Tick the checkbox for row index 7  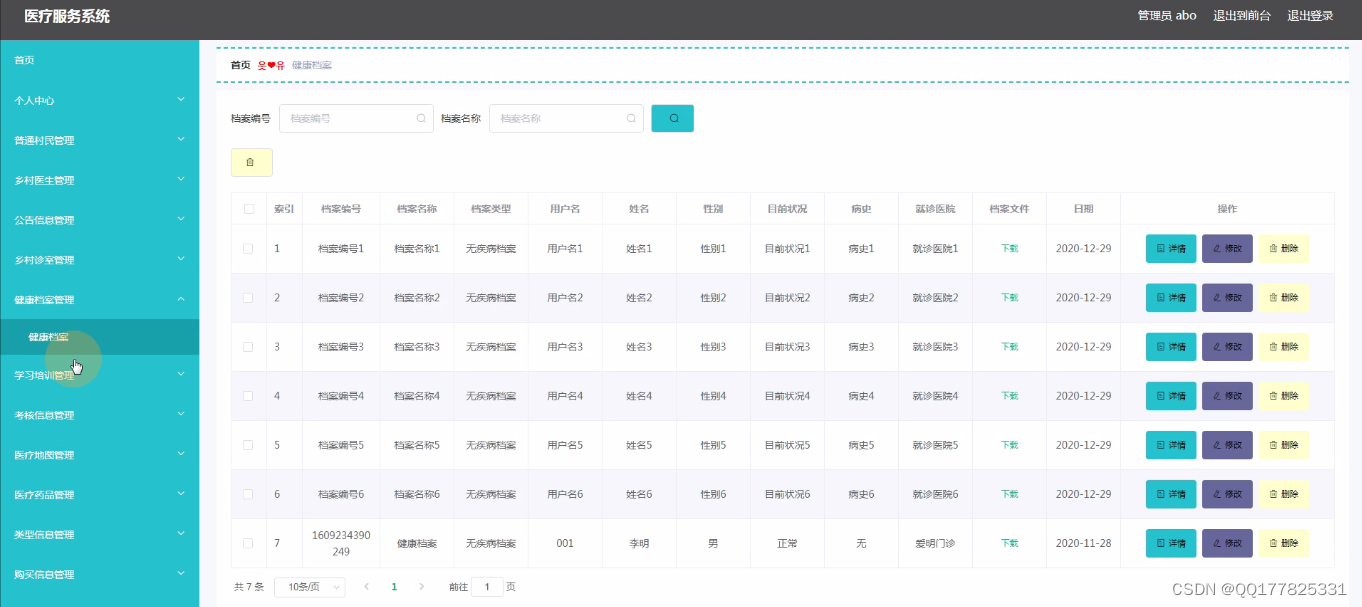point(248,543)
